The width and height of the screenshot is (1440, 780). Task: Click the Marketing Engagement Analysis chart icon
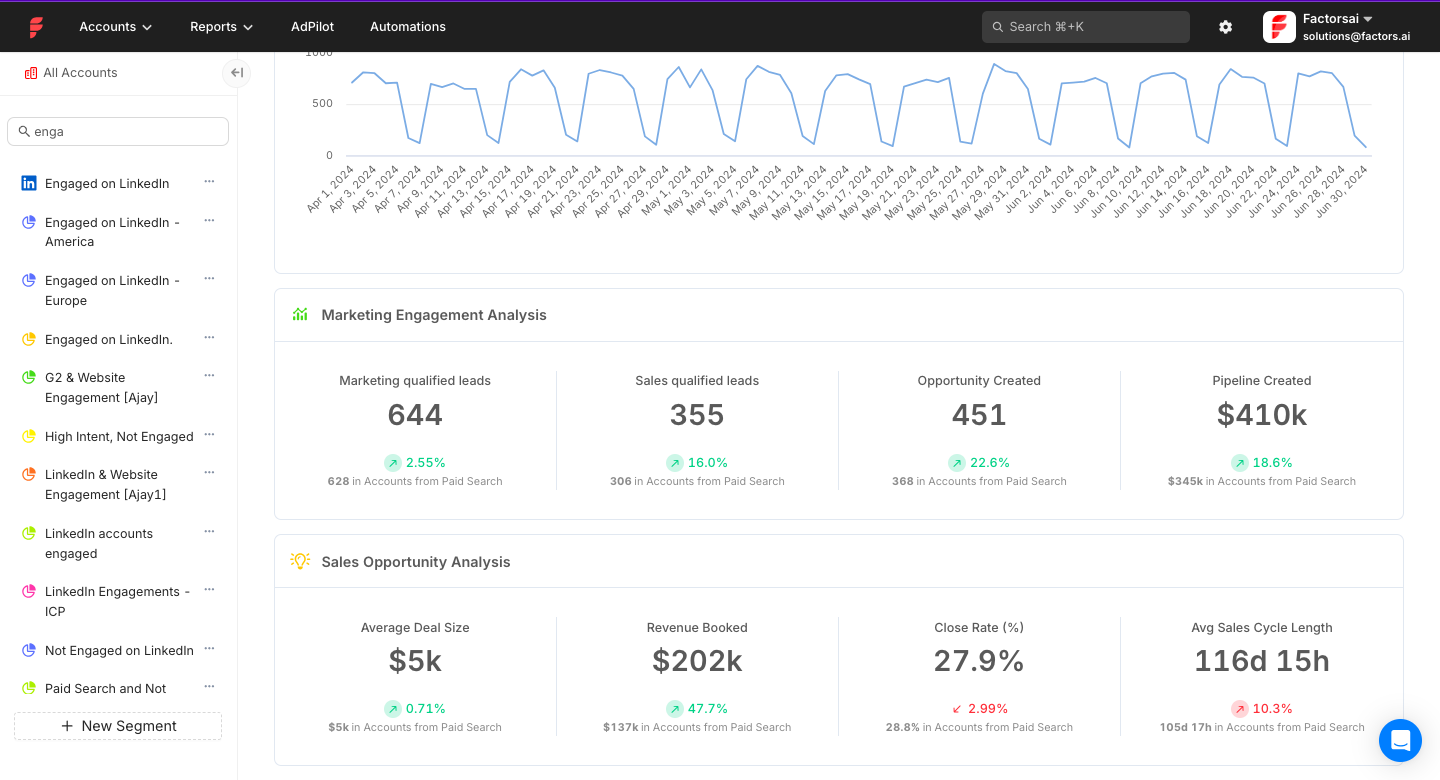300,315
